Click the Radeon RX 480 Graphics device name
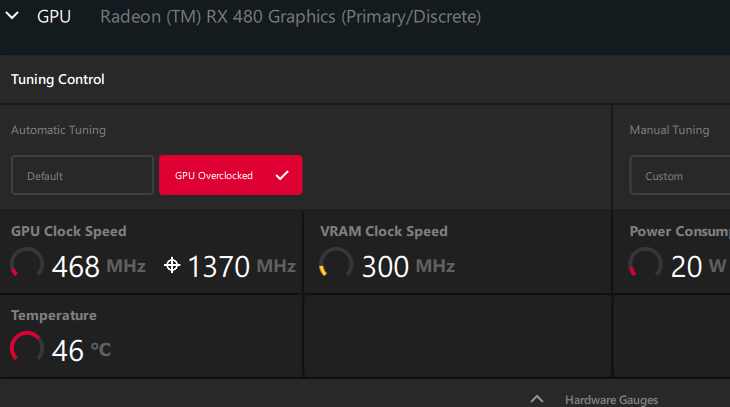This screenshot has height=407, width=730. click(290, 17)
